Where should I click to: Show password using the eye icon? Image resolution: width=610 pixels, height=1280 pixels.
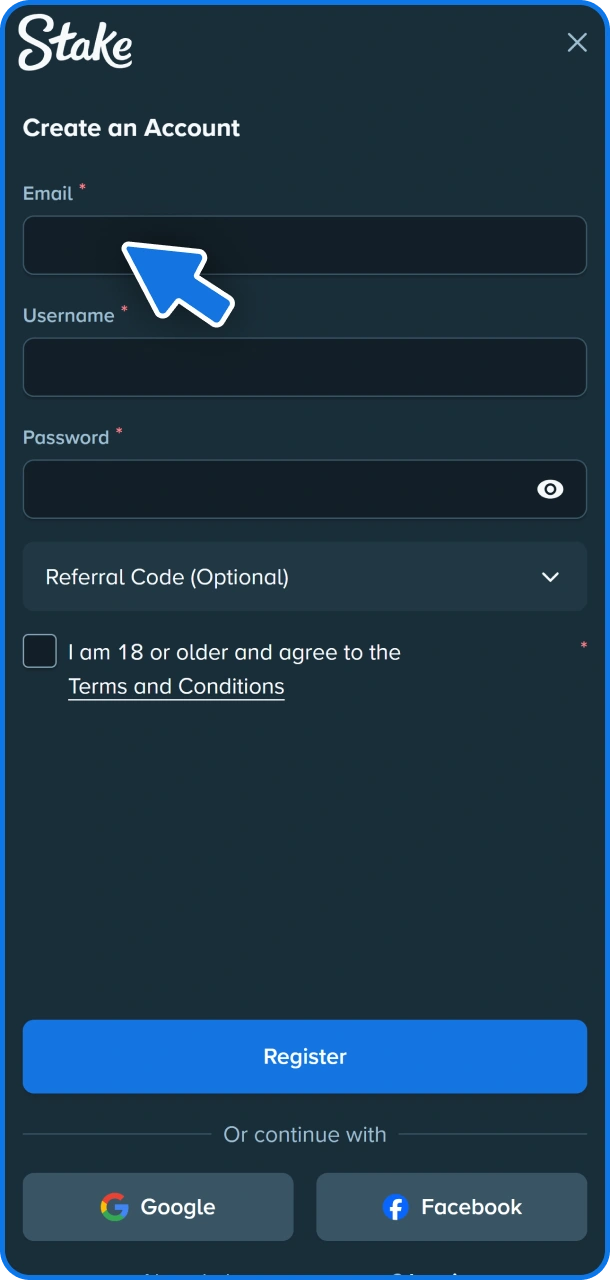(x=550, y=489)
